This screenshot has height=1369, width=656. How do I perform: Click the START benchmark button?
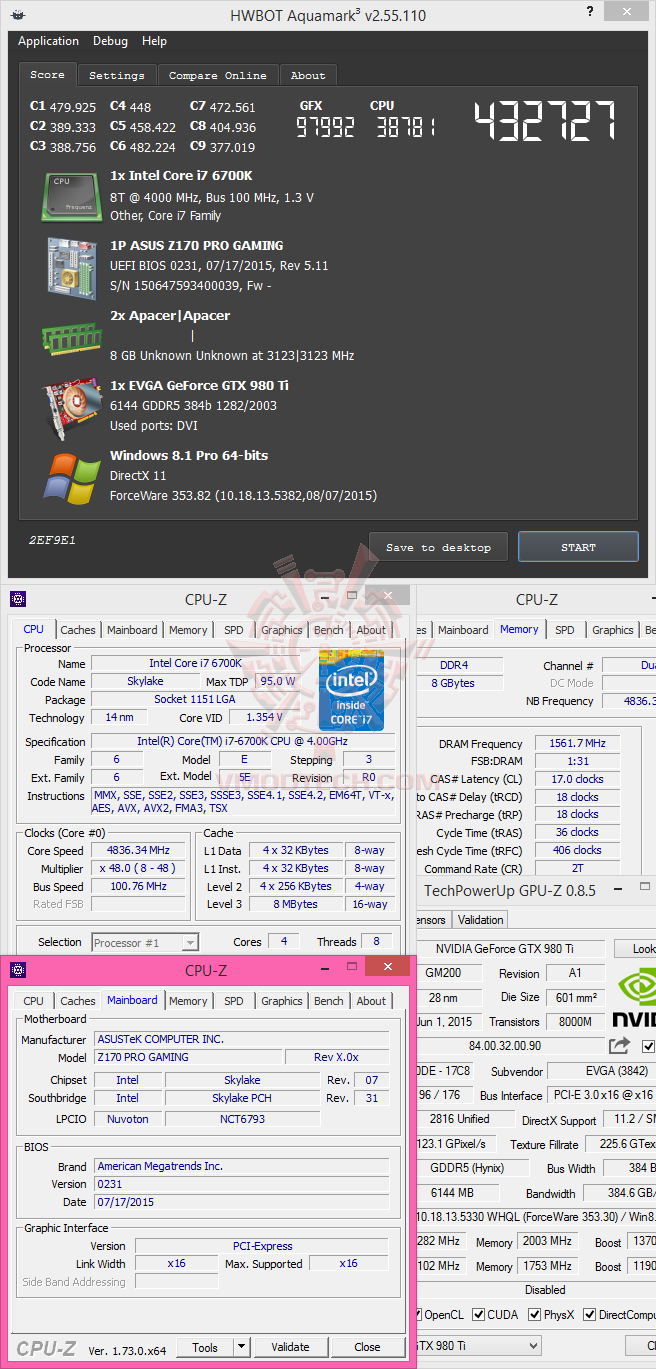(578, 547)
